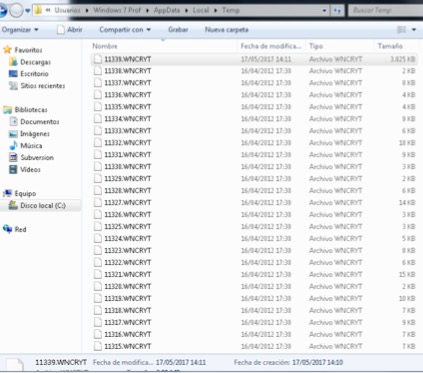The height and width of the screenshot is (373, 423).
Task: Open address bar history dropdown
Action: pyautogui.click(x=324, y=11)
